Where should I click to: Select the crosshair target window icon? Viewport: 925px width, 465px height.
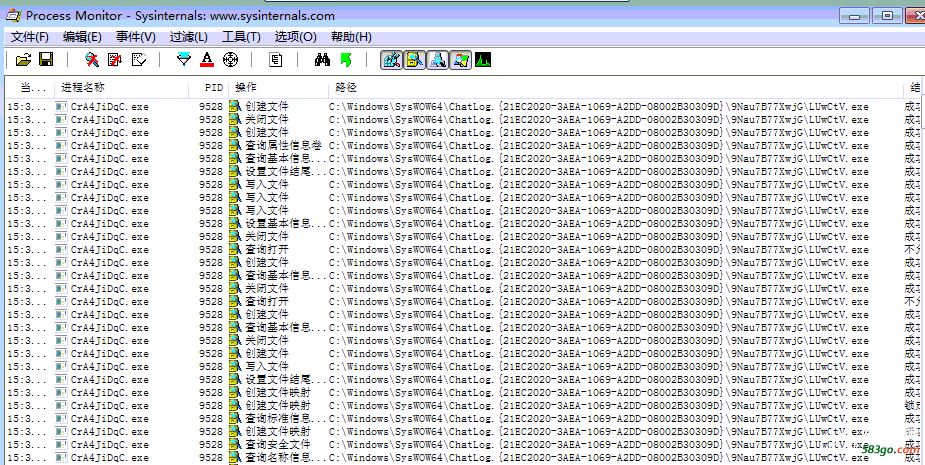[x=230, y=60]
